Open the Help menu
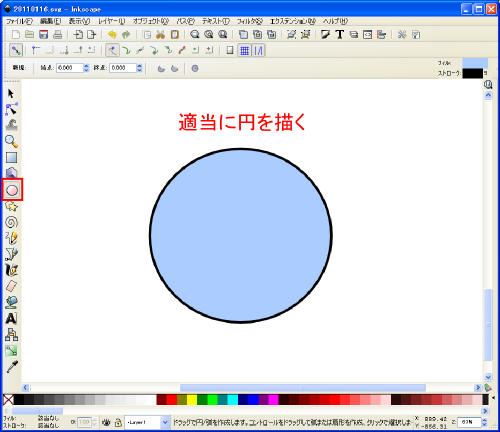This screenshot has width=500, height=432. (335, 21)
